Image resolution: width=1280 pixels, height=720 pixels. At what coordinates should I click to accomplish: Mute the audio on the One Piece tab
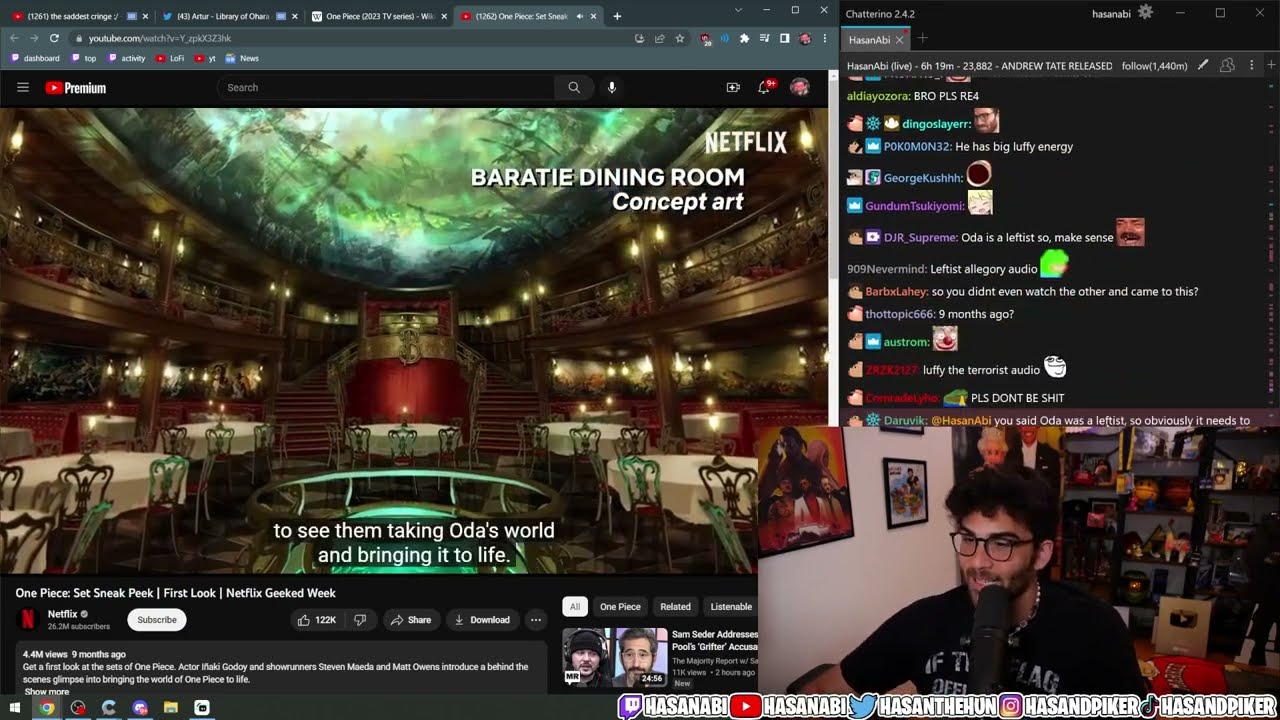coord(579,16)
